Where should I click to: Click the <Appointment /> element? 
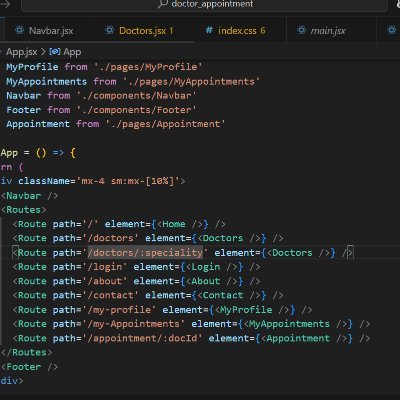[304, 339]
